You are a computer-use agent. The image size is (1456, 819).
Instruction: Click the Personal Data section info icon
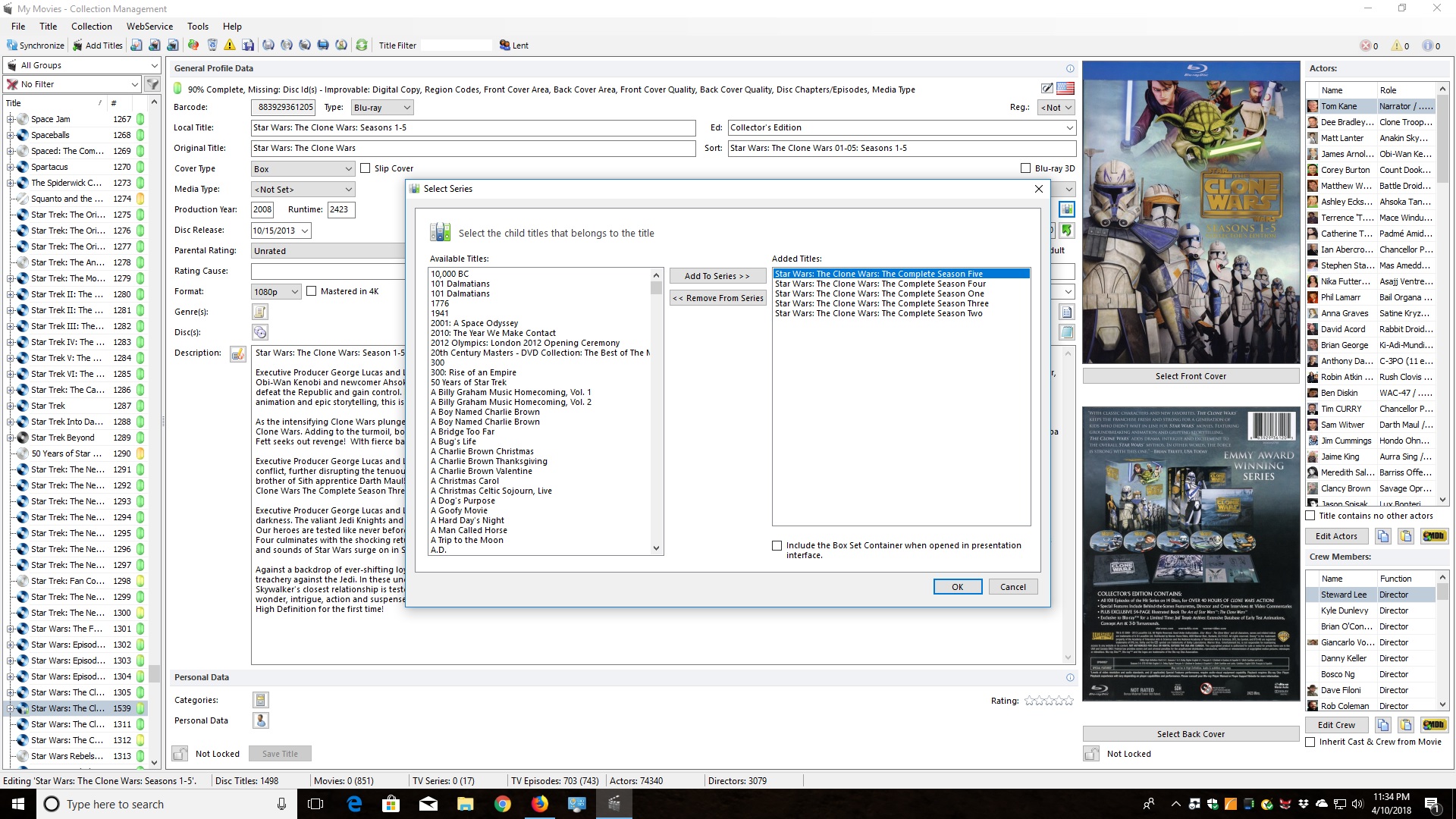(1070, 677)
